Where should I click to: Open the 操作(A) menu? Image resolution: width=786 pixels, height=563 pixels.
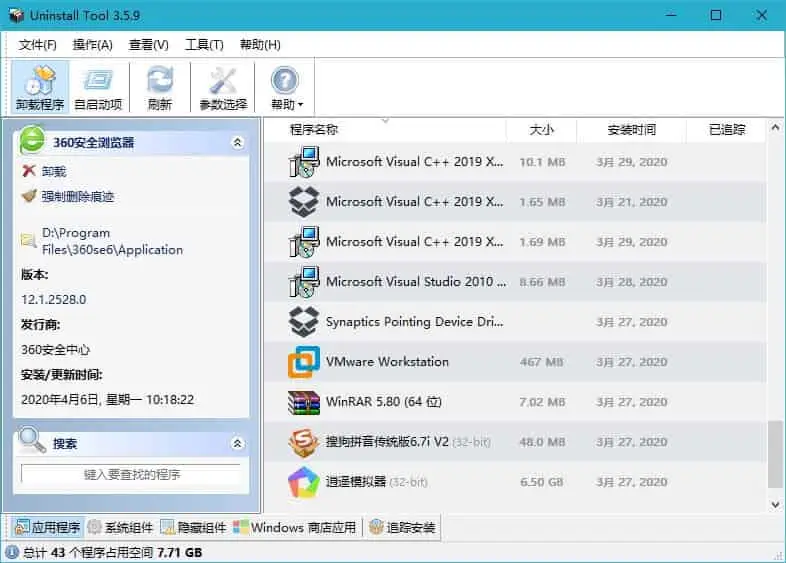click(x=93, y=45)
